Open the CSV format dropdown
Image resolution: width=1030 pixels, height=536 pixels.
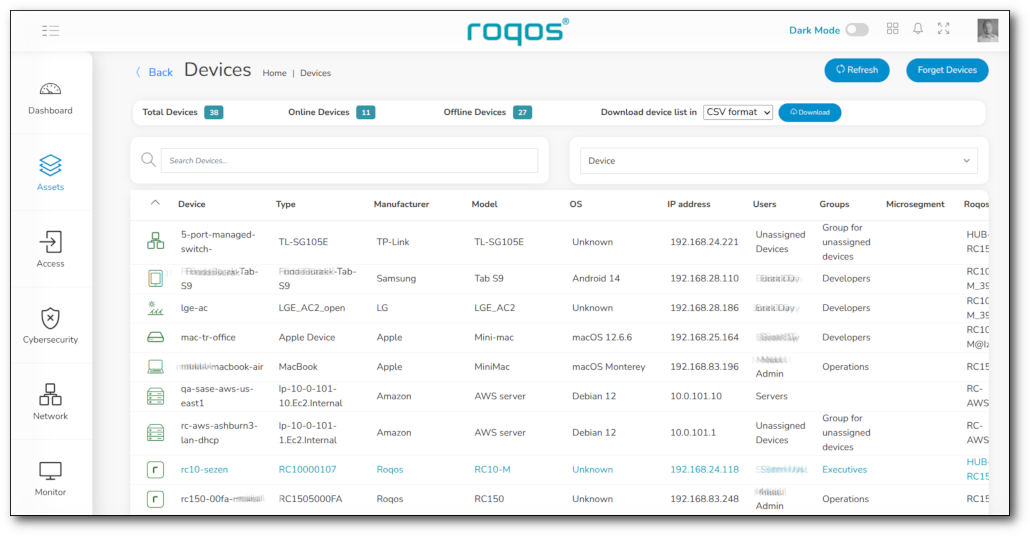click(738, 112)
